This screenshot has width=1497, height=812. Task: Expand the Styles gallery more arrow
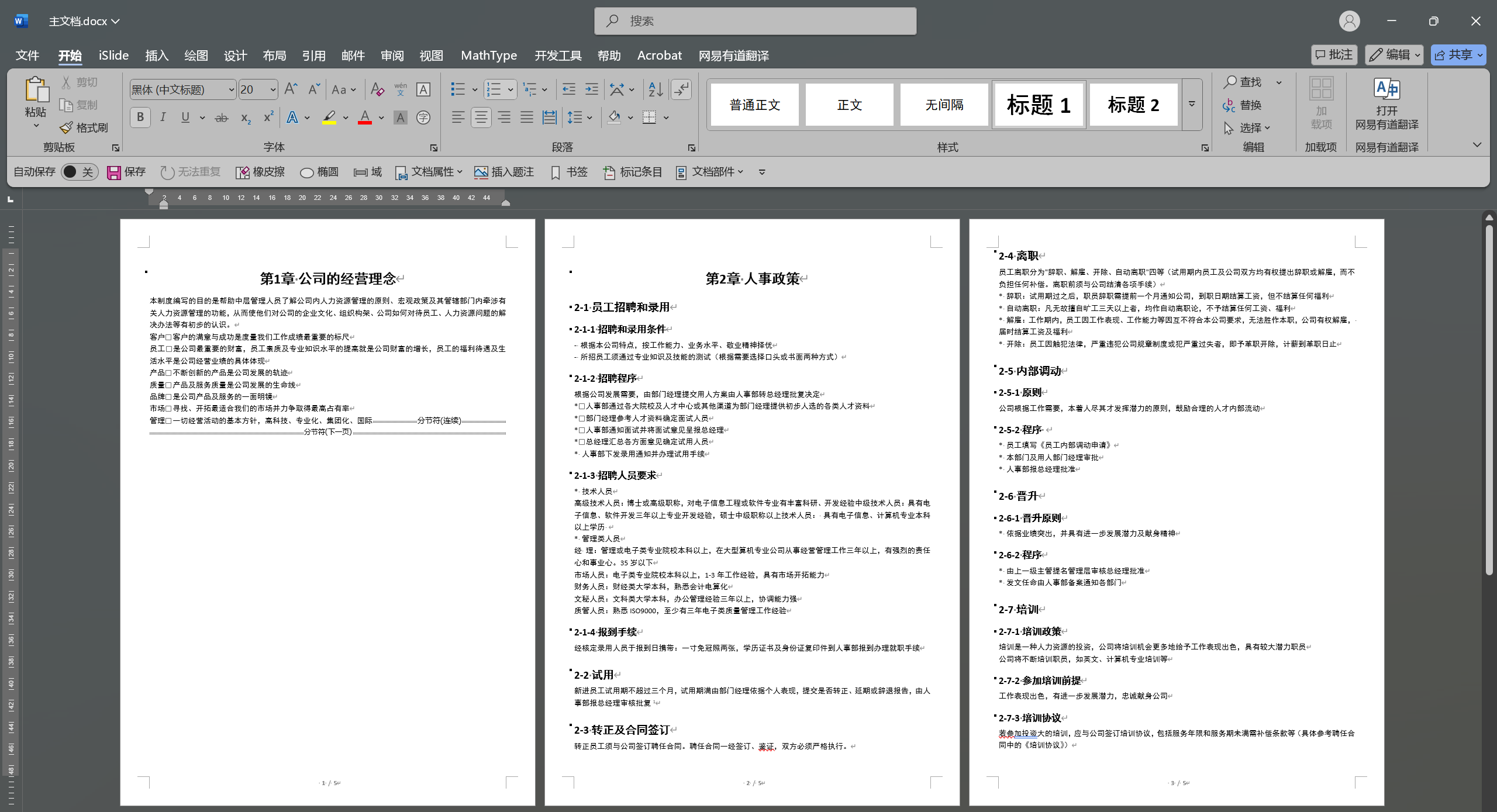point(1192,104)
